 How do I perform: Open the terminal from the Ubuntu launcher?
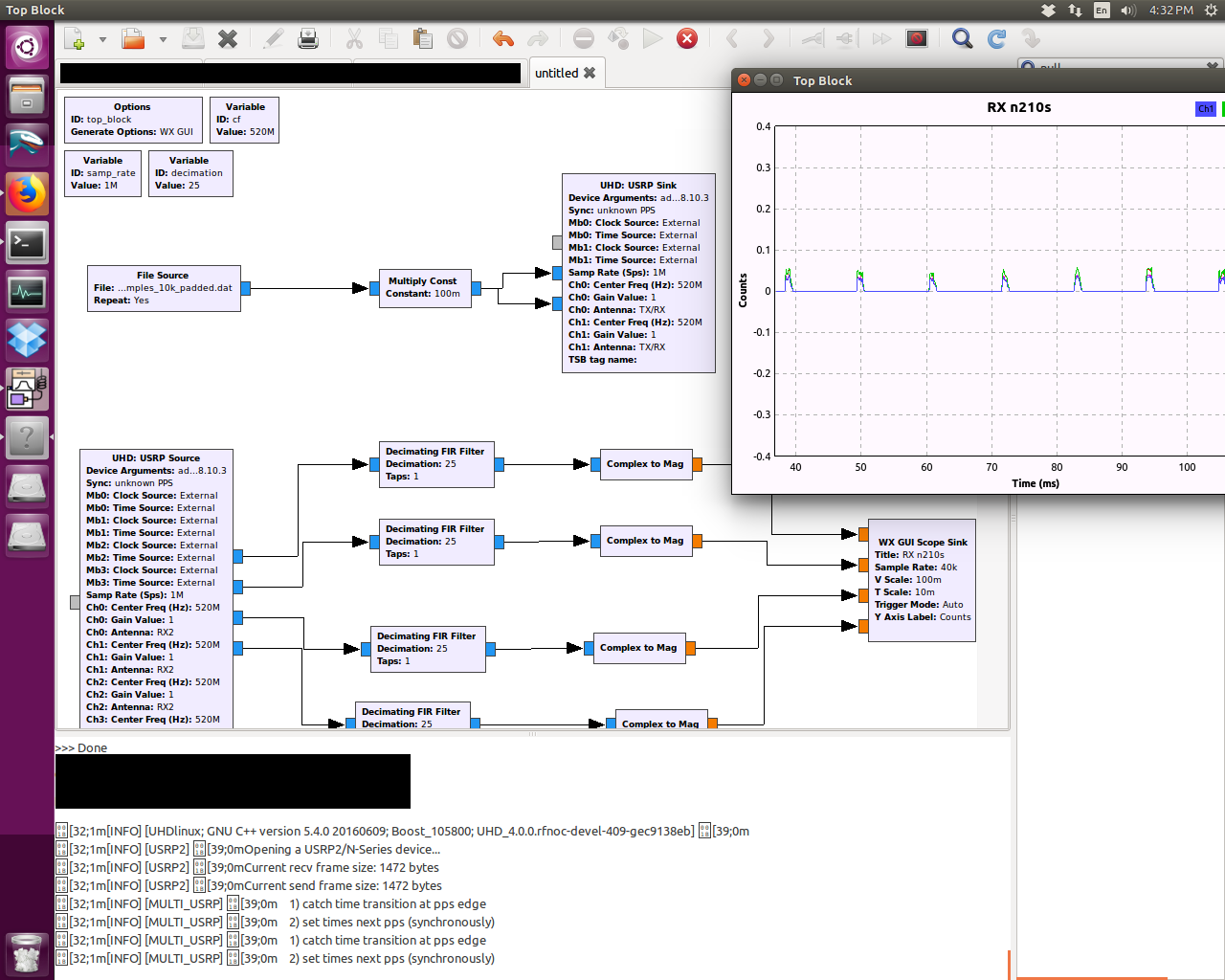tap(27, 243)
